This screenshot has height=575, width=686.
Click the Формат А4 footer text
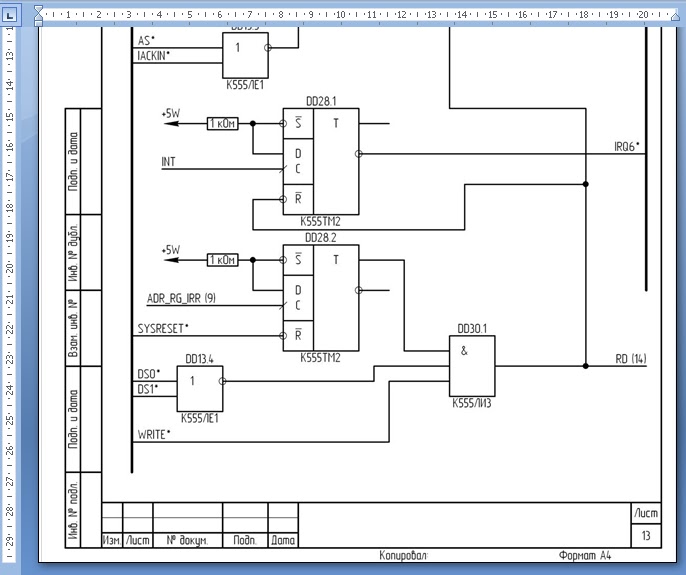pos(584,555)
